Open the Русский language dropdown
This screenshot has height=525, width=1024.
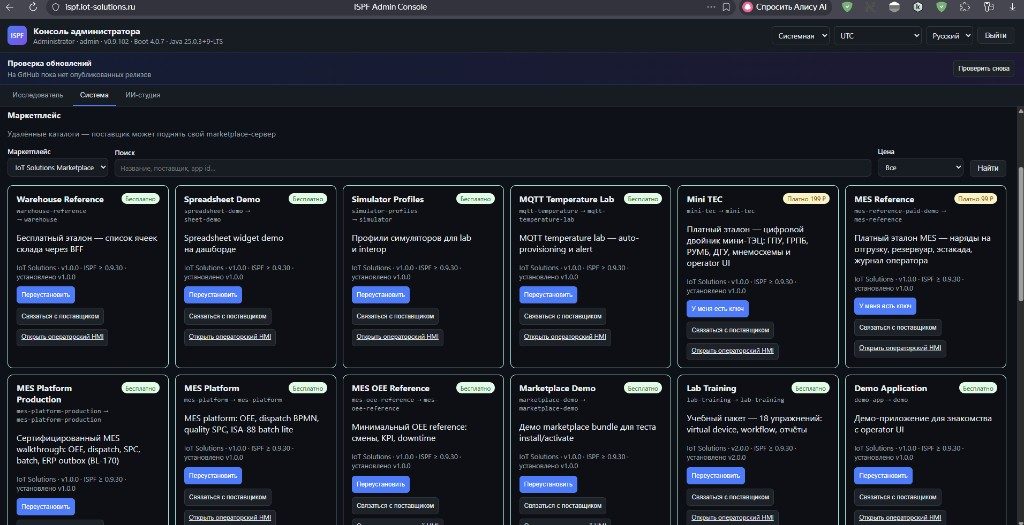click(x=950, y=36)
